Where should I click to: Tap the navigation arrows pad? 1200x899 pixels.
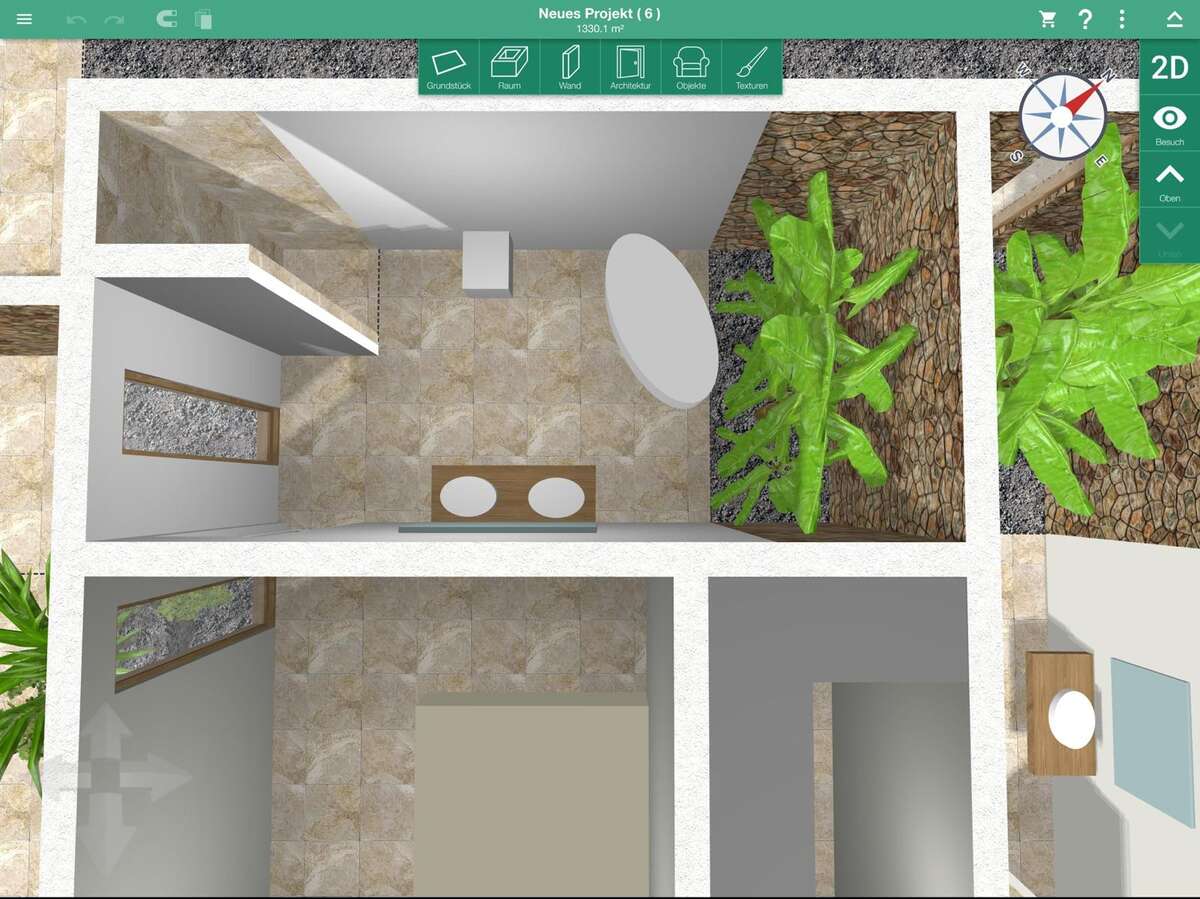click(x=106, y=775)
